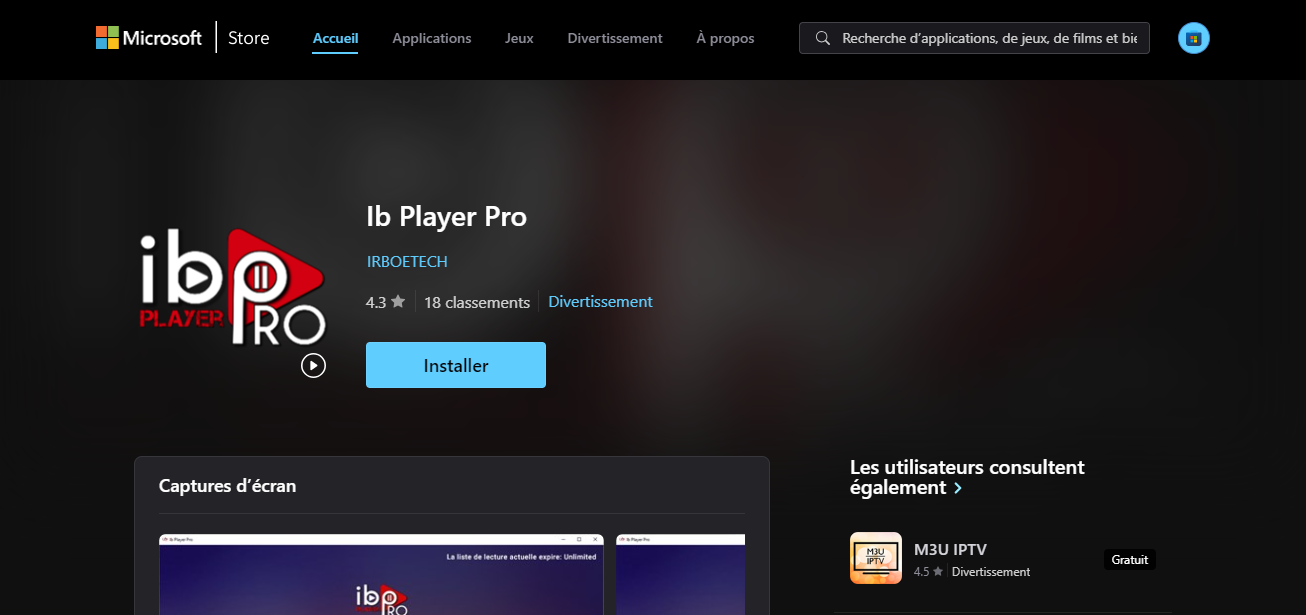This screenshot has height=615, width=1306.
Task: Click the Divertissement category link
Action: tap(599, 301)
